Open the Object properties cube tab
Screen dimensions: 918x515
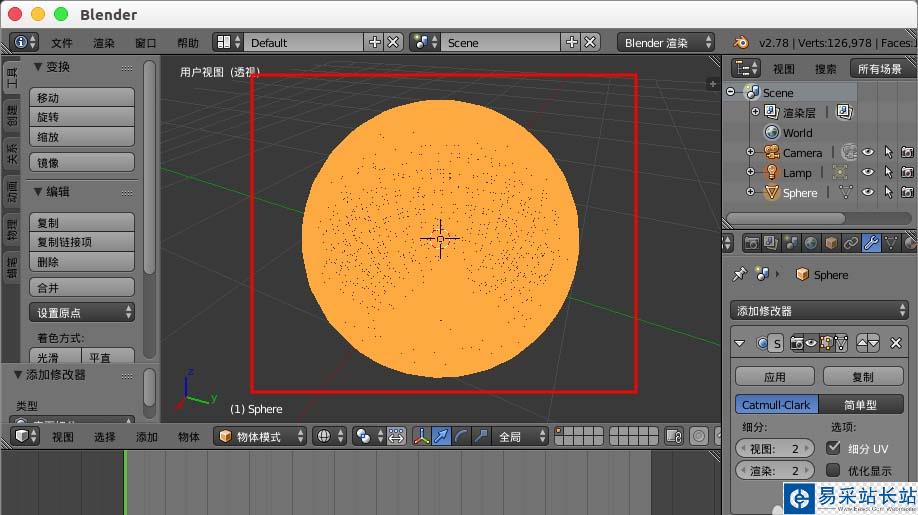click(x=831, y=243)
